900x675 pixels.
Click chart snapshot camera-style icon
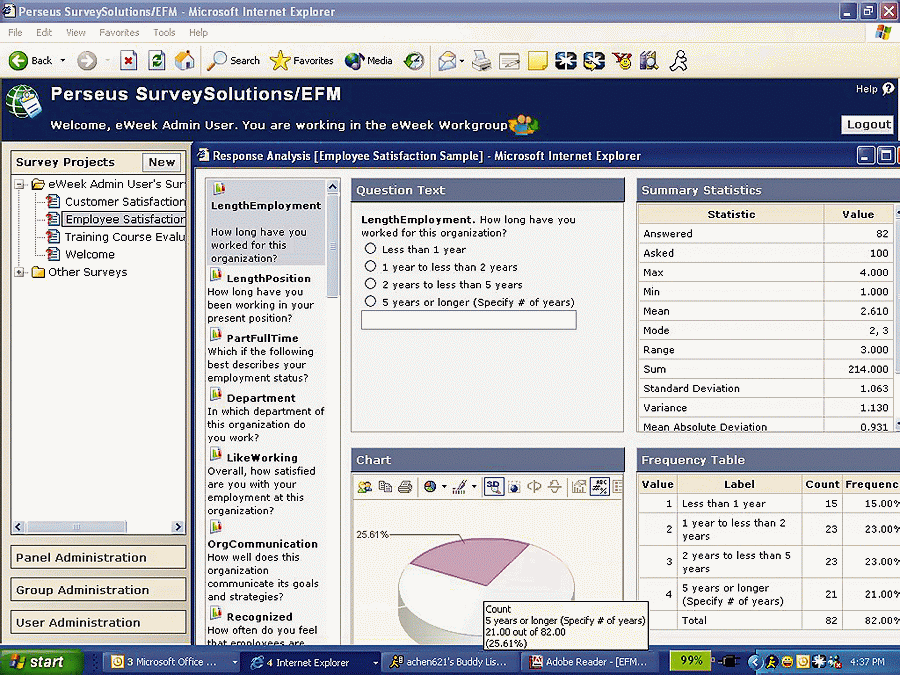[x=514, y=487]
